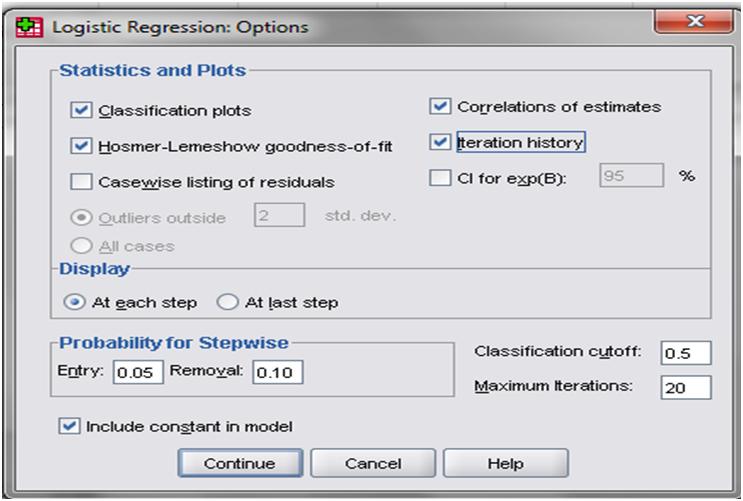The height and width of the screenshot is (501, 743).
Task: Select the Outliers outside radio button
Action: 81,218
